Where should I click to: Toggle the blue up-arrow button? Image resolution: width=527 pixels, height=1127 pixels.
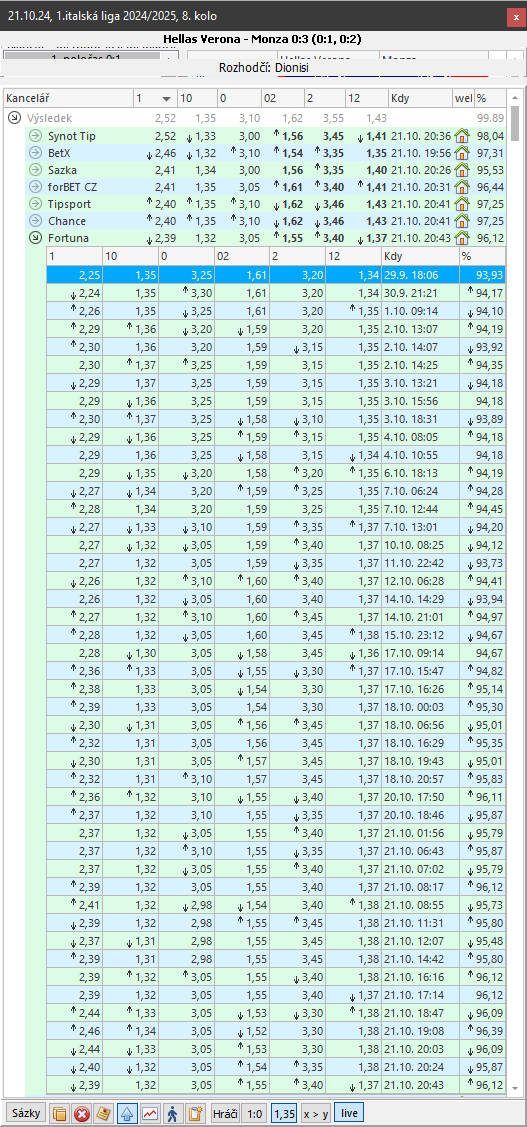coord(127,1113)
